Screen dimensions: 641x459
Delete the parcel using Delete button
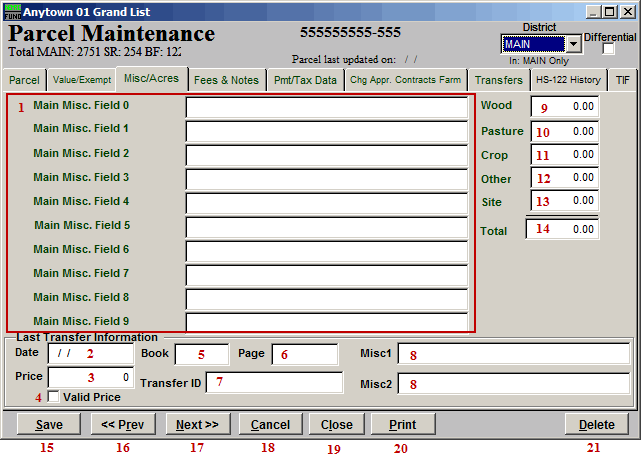pyautogui.click(x=596, y=425)
